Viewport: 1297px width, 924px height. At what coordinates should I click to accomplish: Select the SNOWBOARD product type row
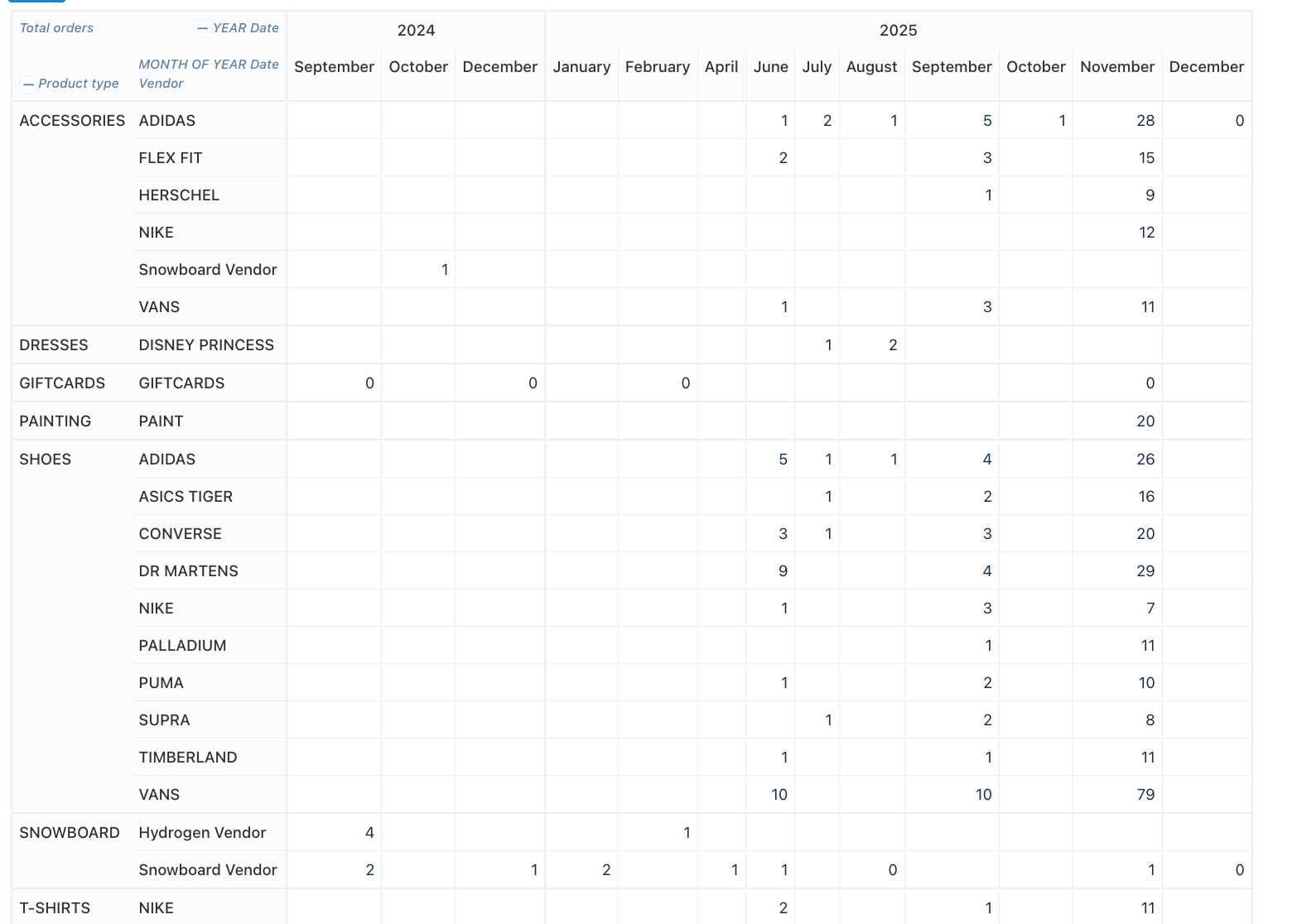coord(70,833)
